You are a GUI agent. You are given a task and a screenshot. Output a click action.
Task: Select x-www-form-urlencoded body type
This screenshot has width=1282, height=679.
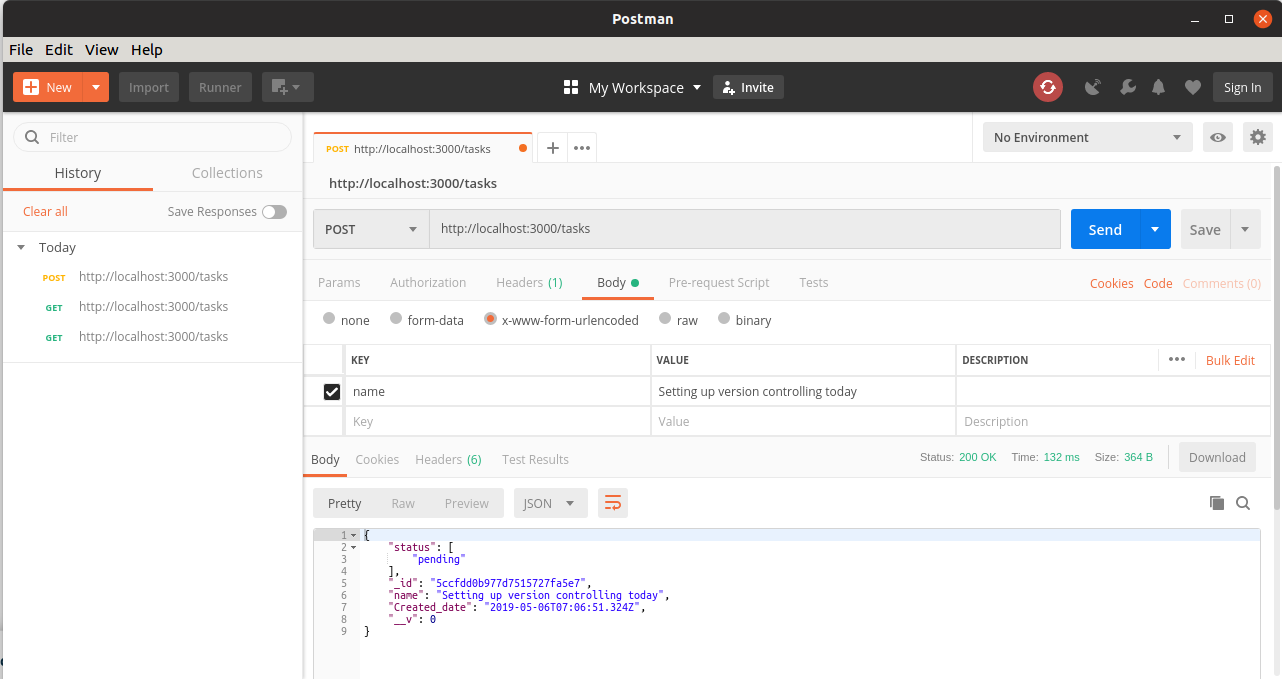click(490, 319)
